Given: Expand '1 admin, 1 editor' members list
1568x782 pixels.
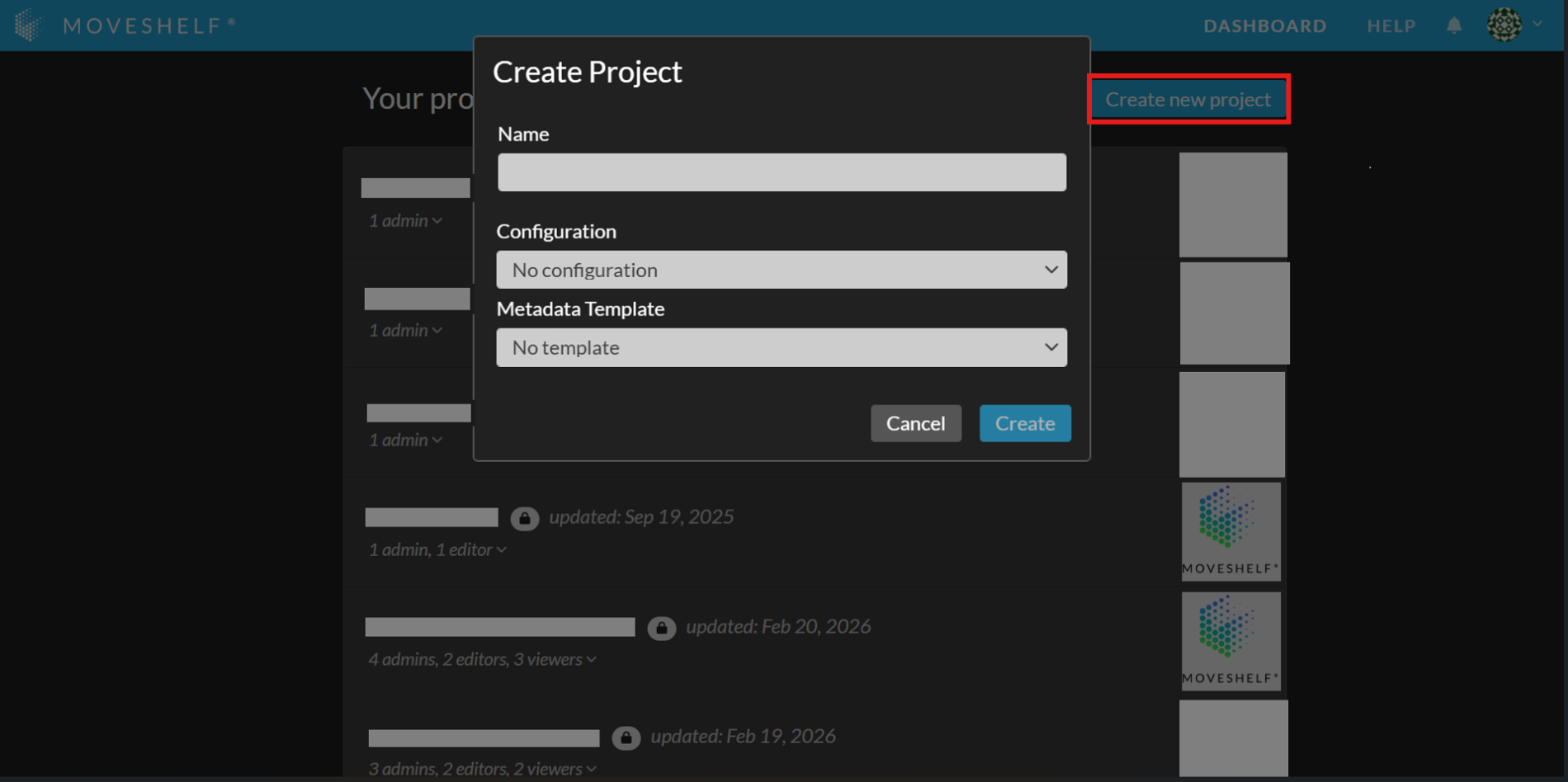Looking at the screenshot, I should coord(437,549).
